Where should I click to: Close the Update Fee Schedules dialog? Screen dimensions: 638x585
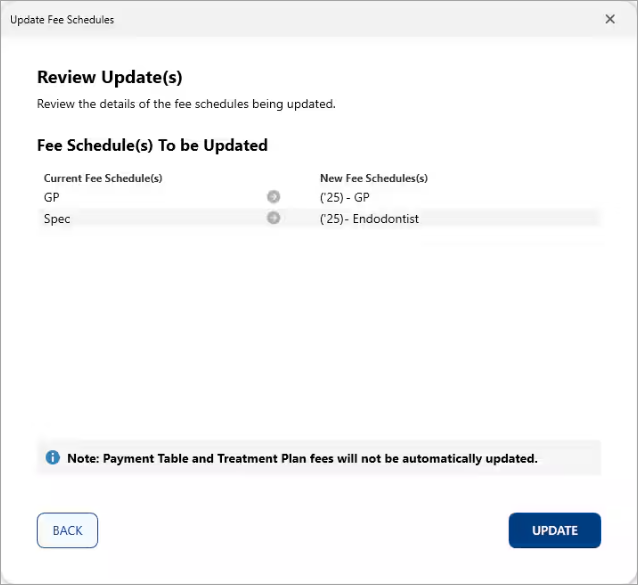point(610,19)
